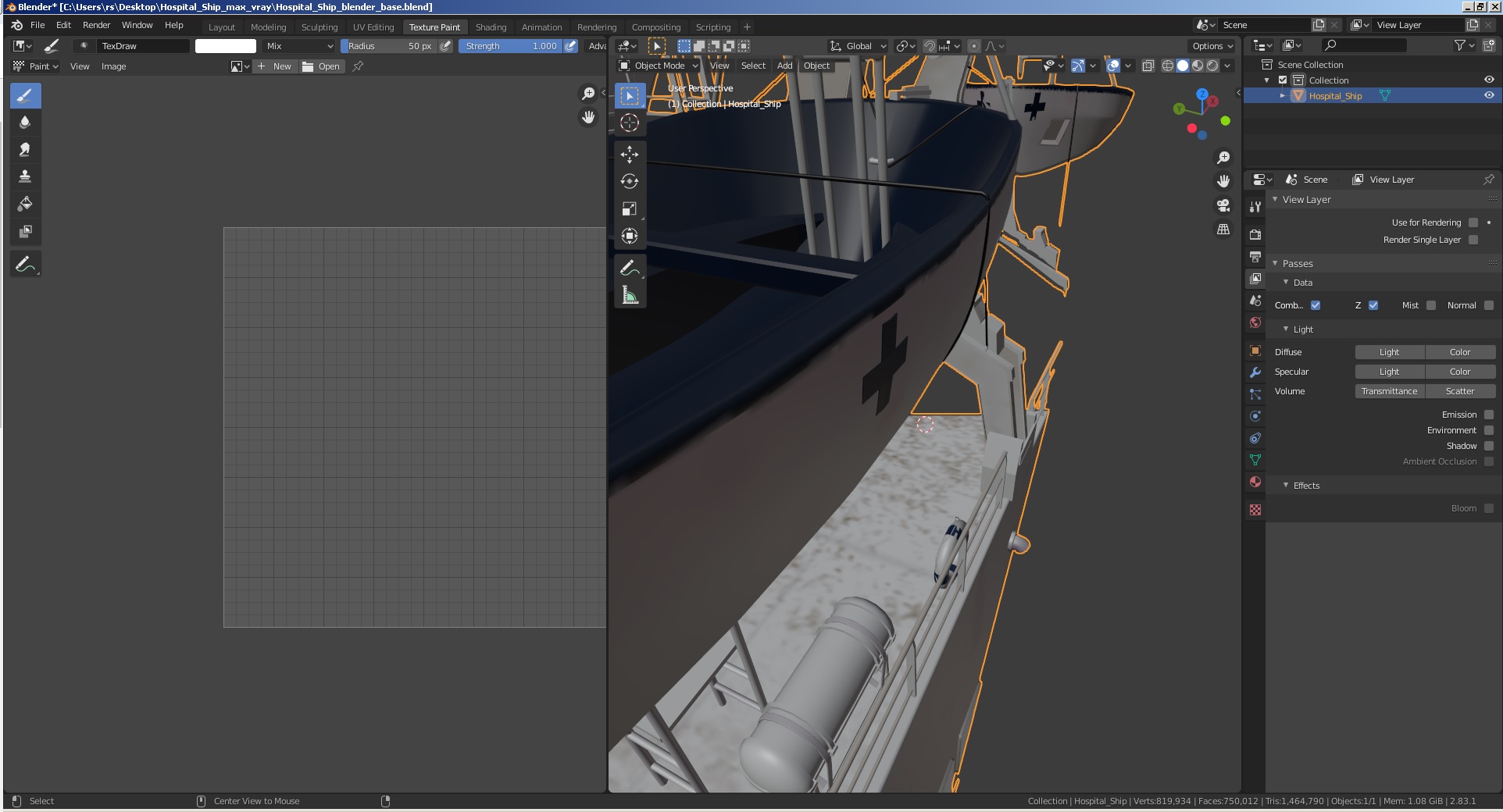Open the Material properties tab
The width and height of the screenshot is (1503, 812).
point(1255,482)
